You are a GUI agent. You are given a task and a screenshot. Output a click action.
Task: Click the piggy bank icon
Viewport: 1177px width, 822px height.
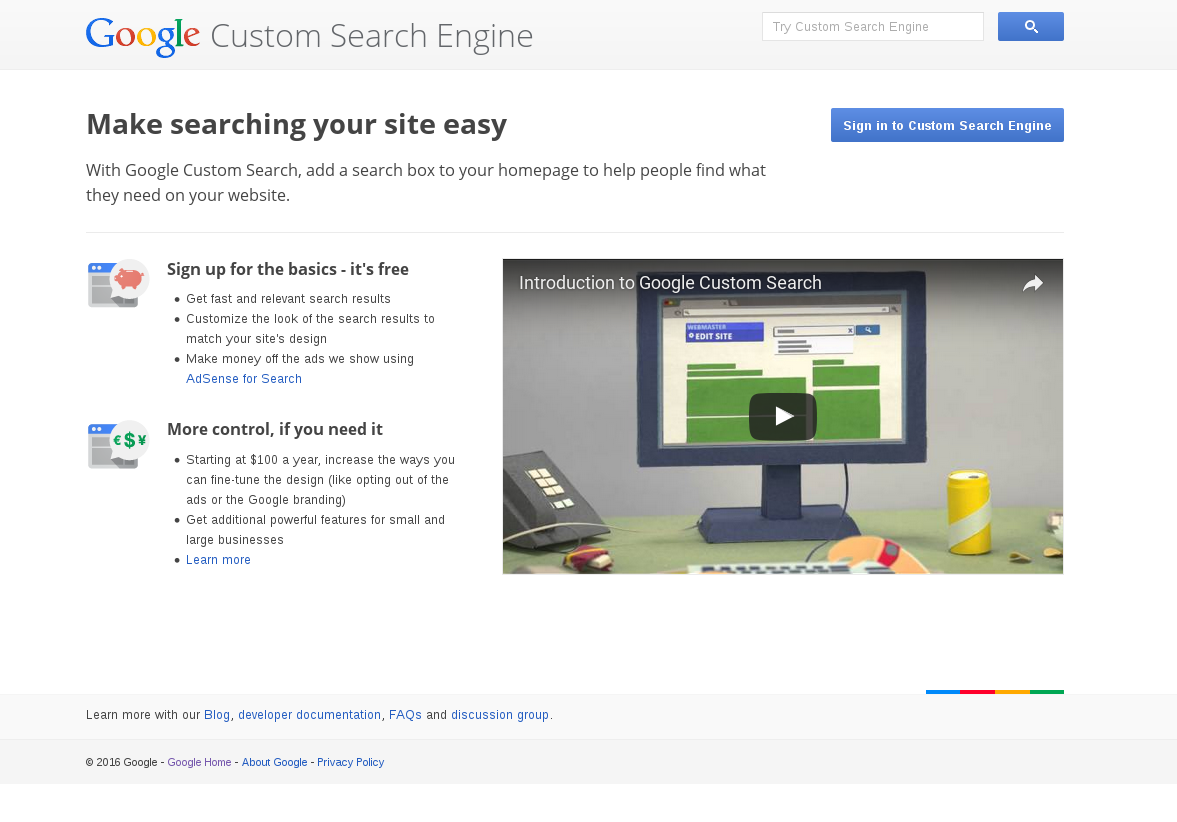click(x=119, y=284)
